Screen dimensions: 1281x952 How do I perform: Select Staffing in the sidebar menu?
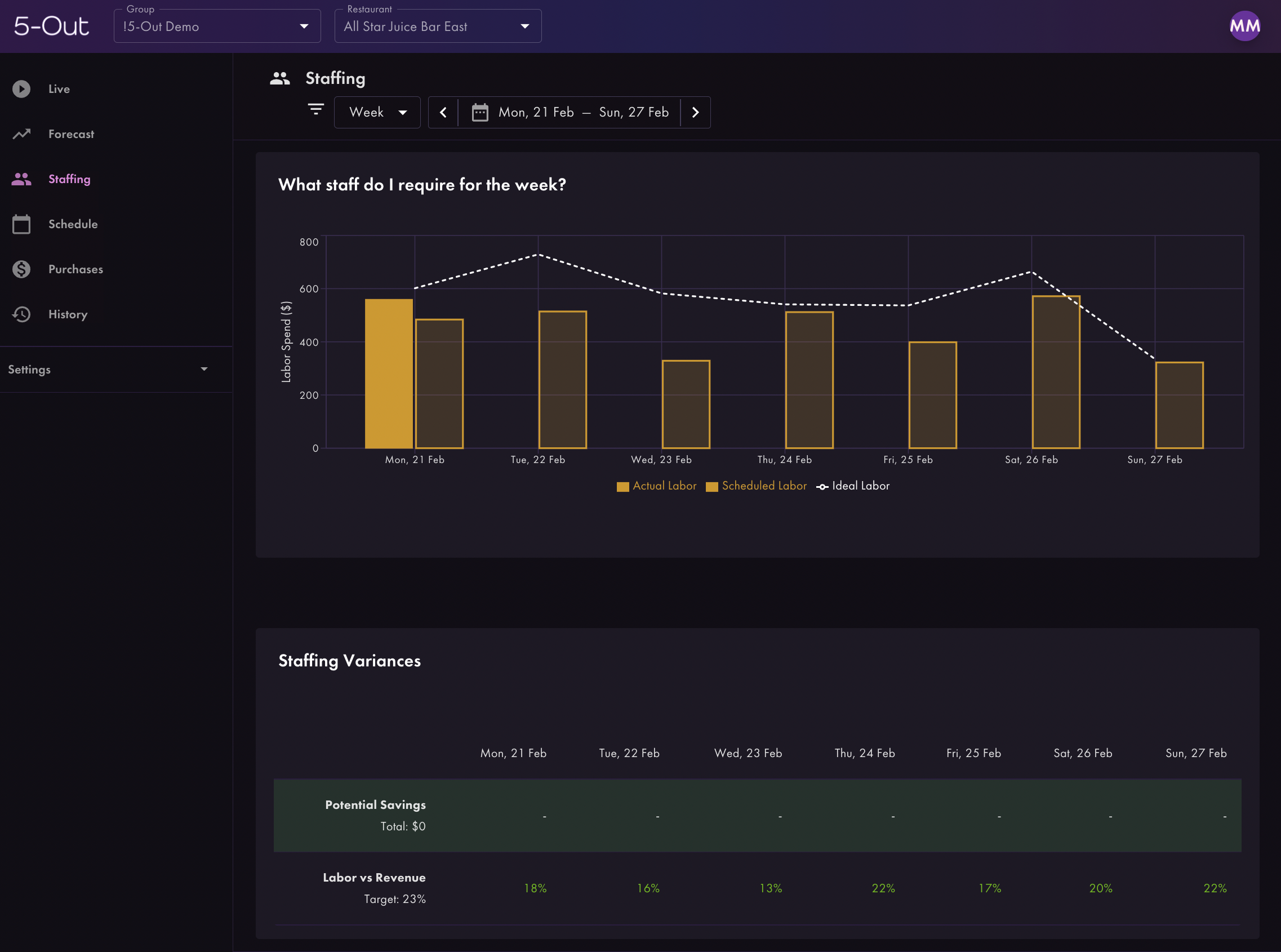(69, 179)
